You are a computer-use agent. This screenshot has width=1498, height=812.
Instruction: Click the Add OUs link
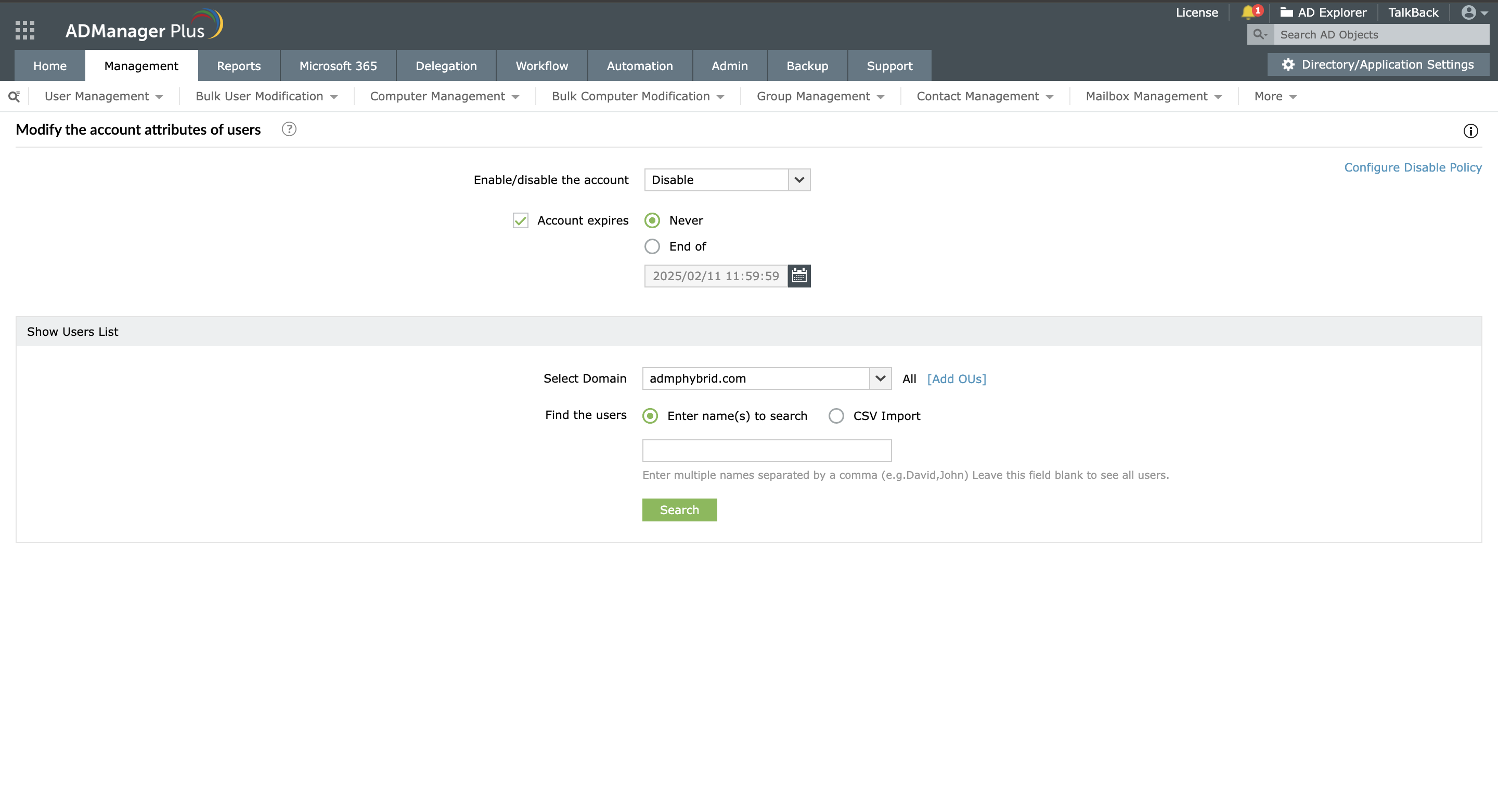tap(956, 379)
